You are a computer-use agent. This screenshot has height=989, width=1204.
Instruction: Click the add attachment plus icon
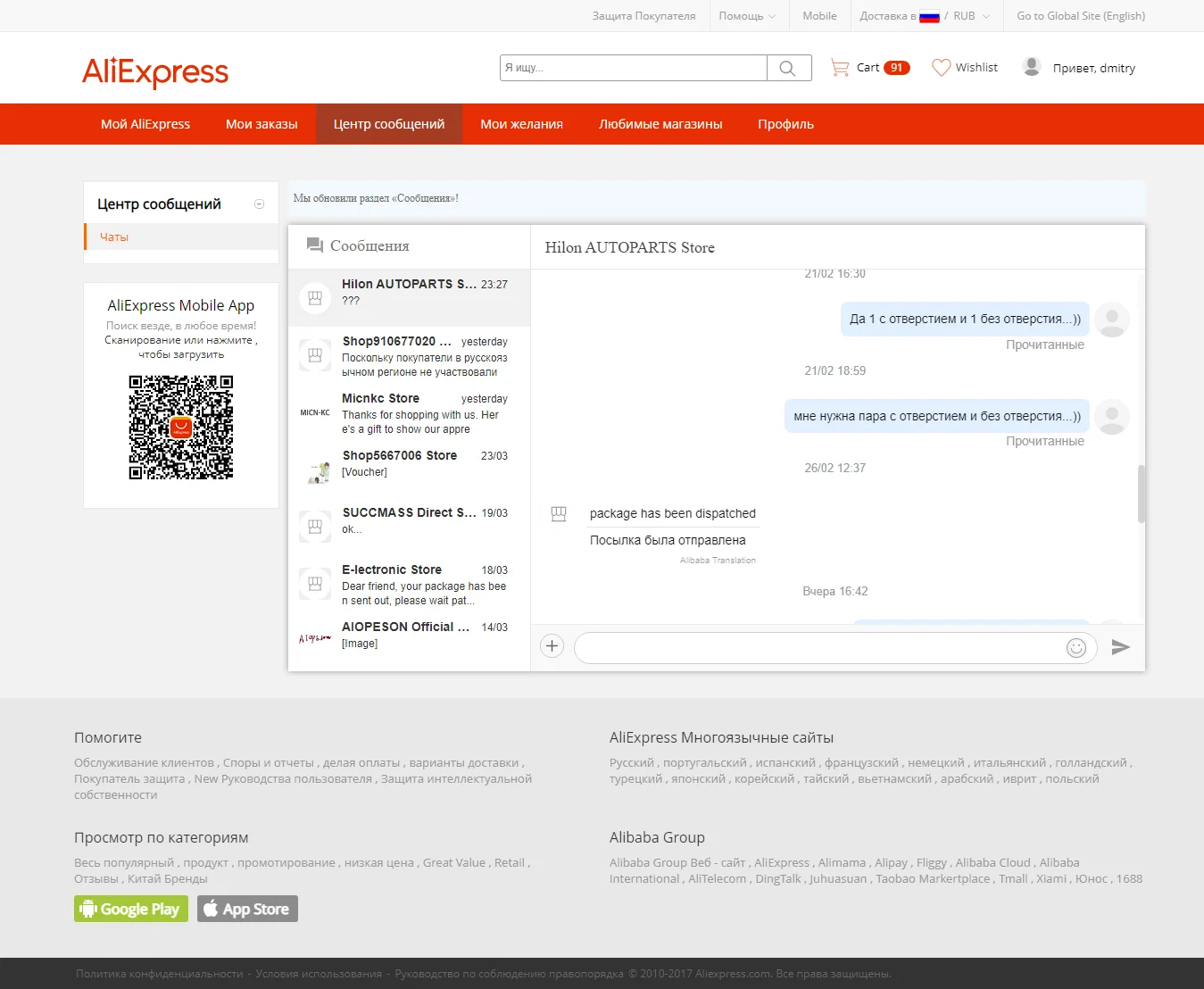click(552, 646)
